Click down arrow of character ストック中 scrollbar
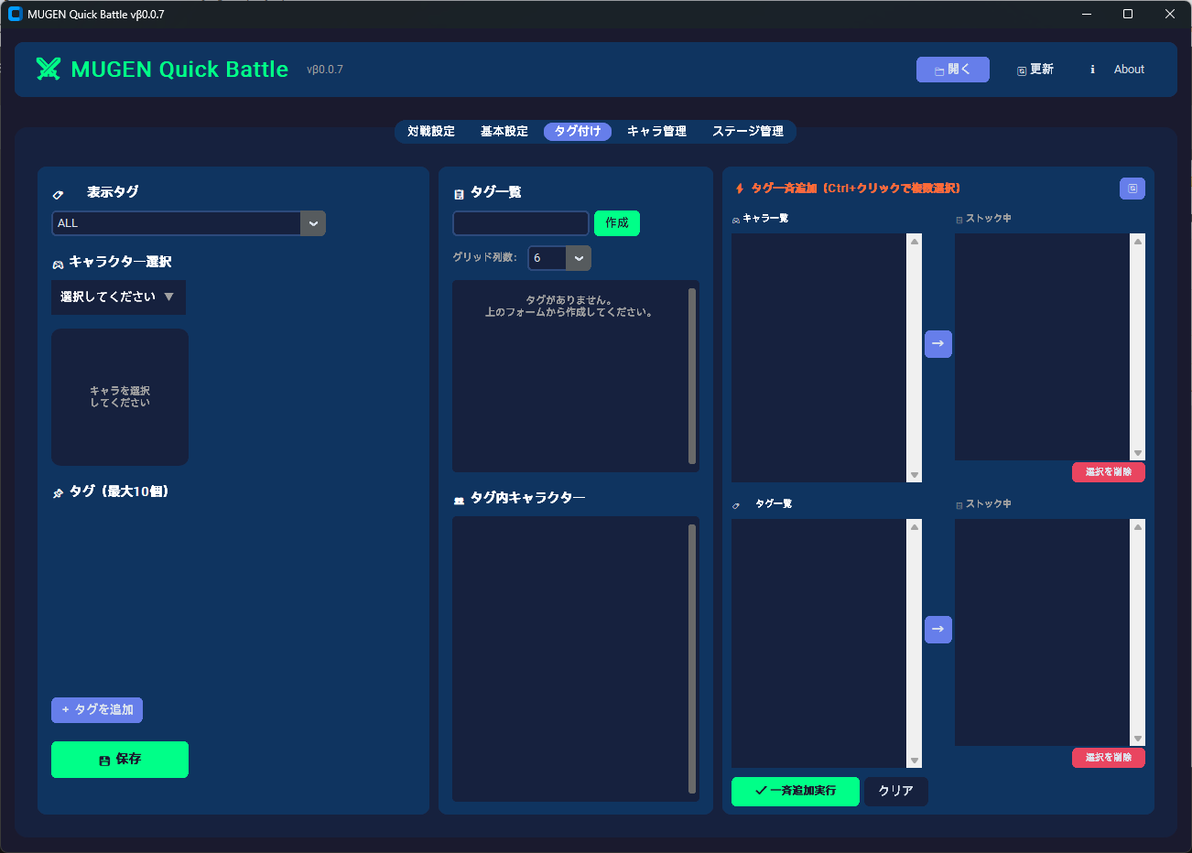1192x853 pixels. click(1138, 453)
